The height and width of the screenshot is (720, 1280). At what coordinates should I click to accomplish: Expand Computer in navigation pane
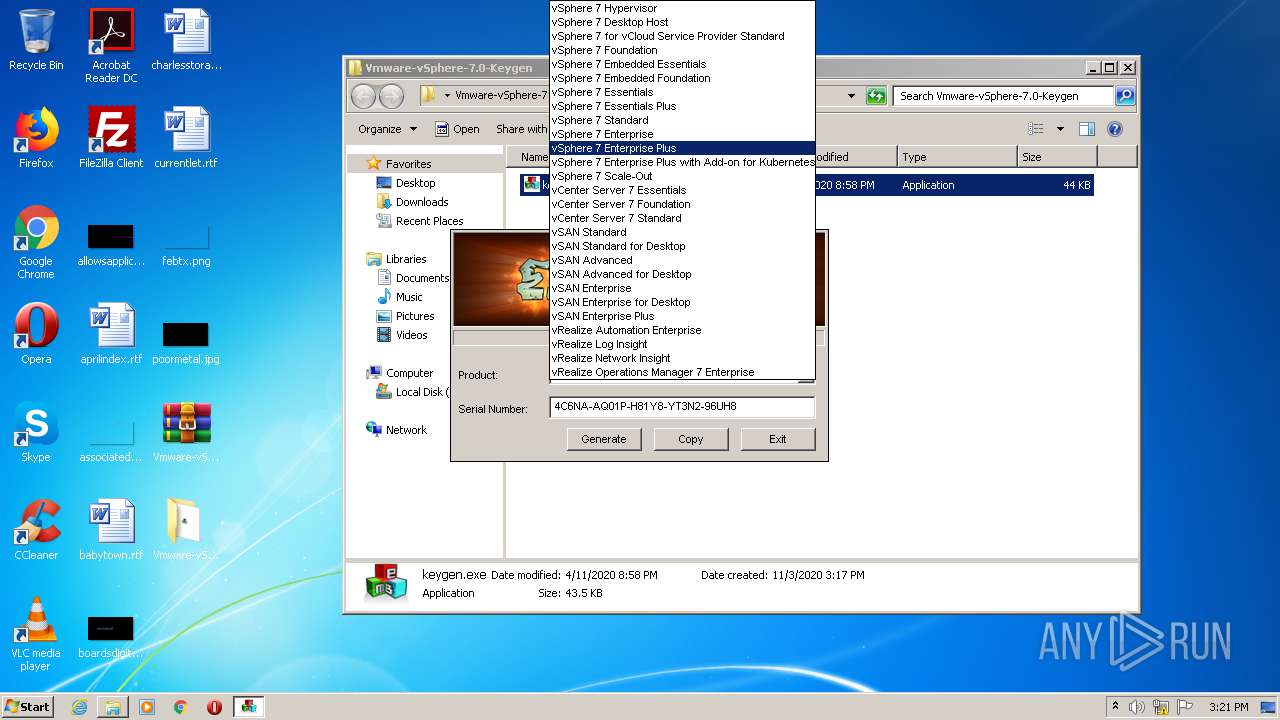pyautogui.click(x=400, y=373)
